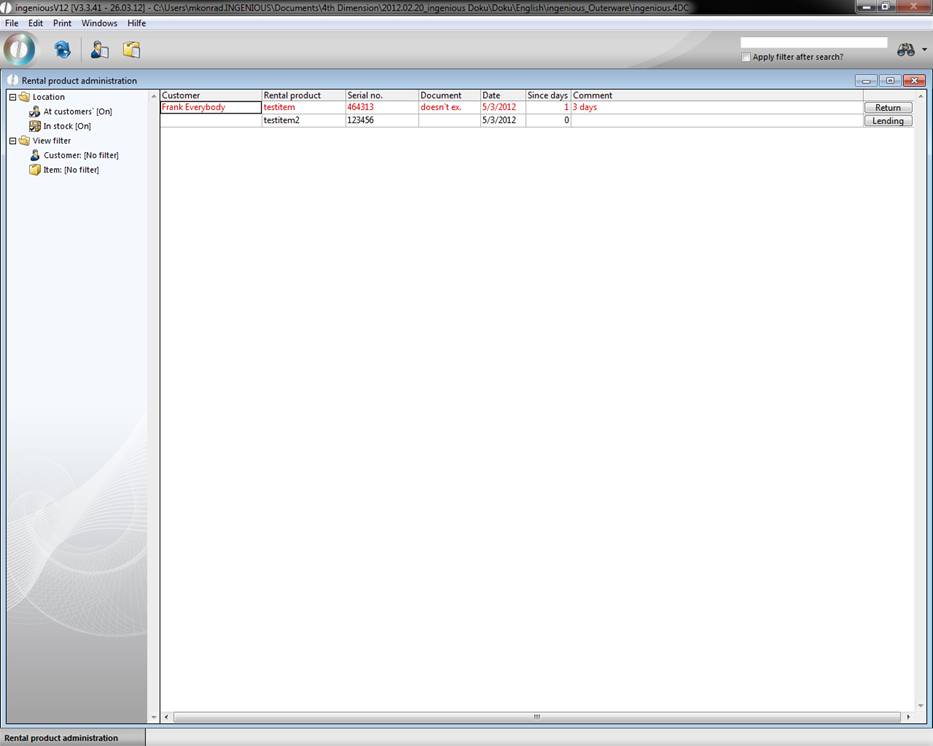Open the customer document toolbar icon

coord(99,50)
